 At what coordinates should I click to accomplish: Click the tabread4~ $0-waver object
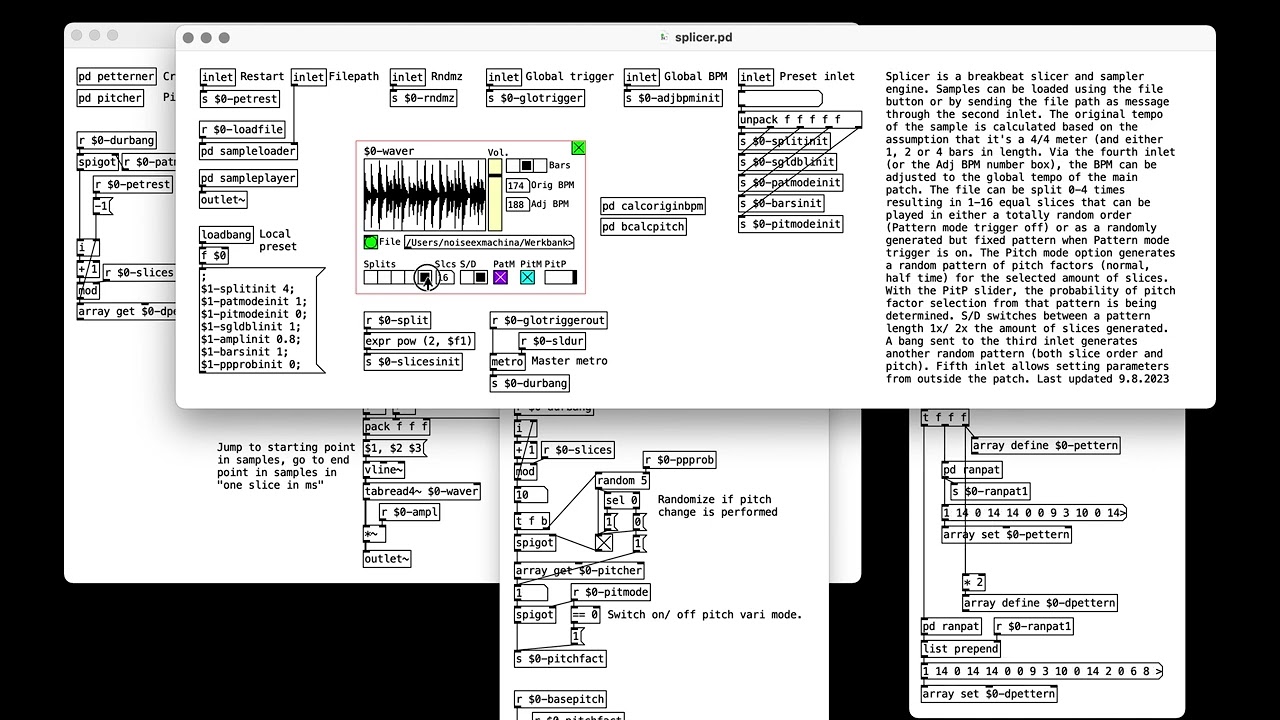(x=422, y=491)
